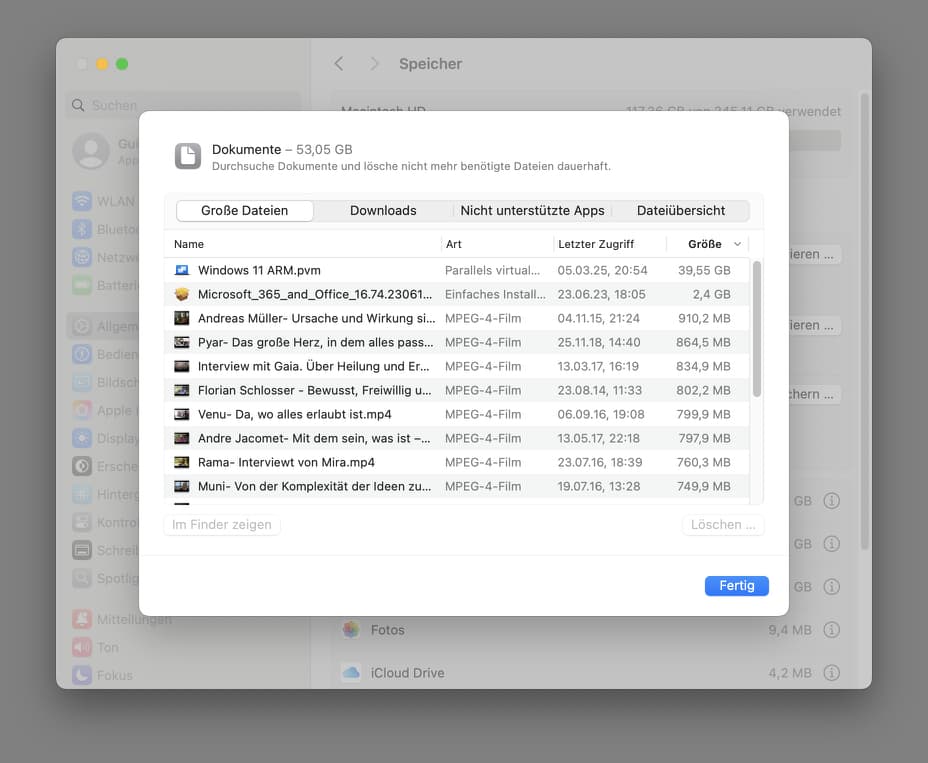Select Venu- Da, wo alles erlaubt ist.mp4

coord(295,414)
